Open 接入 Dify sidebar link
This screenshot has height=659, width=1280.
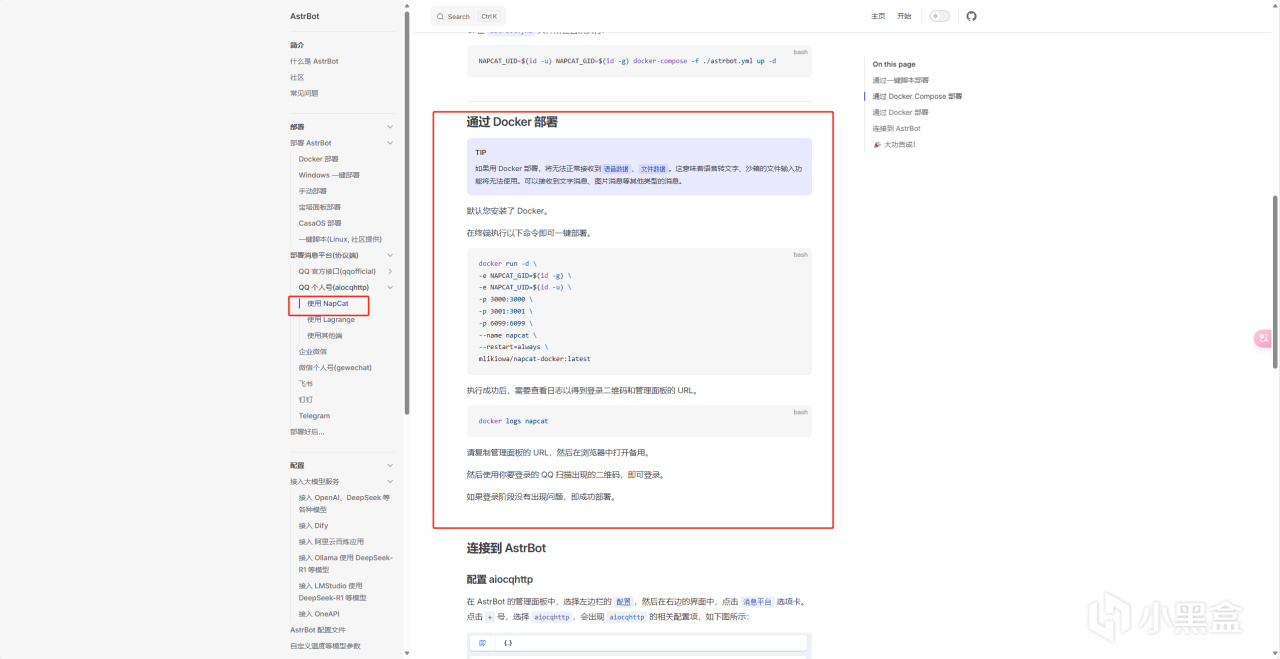point(313,525)
